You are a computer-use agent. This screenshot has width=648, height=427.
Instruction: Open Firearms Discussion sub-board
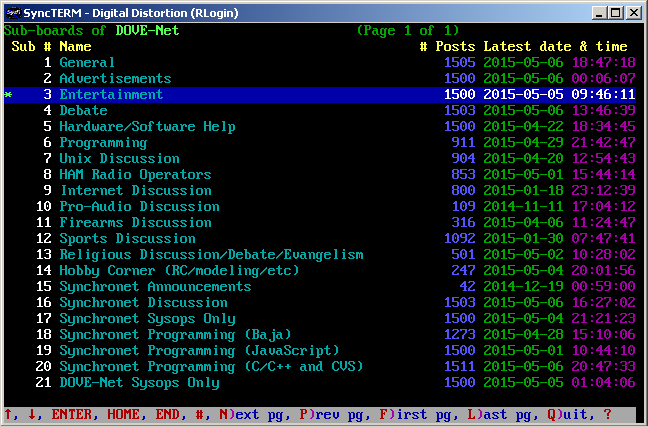[x=135, y=223]
